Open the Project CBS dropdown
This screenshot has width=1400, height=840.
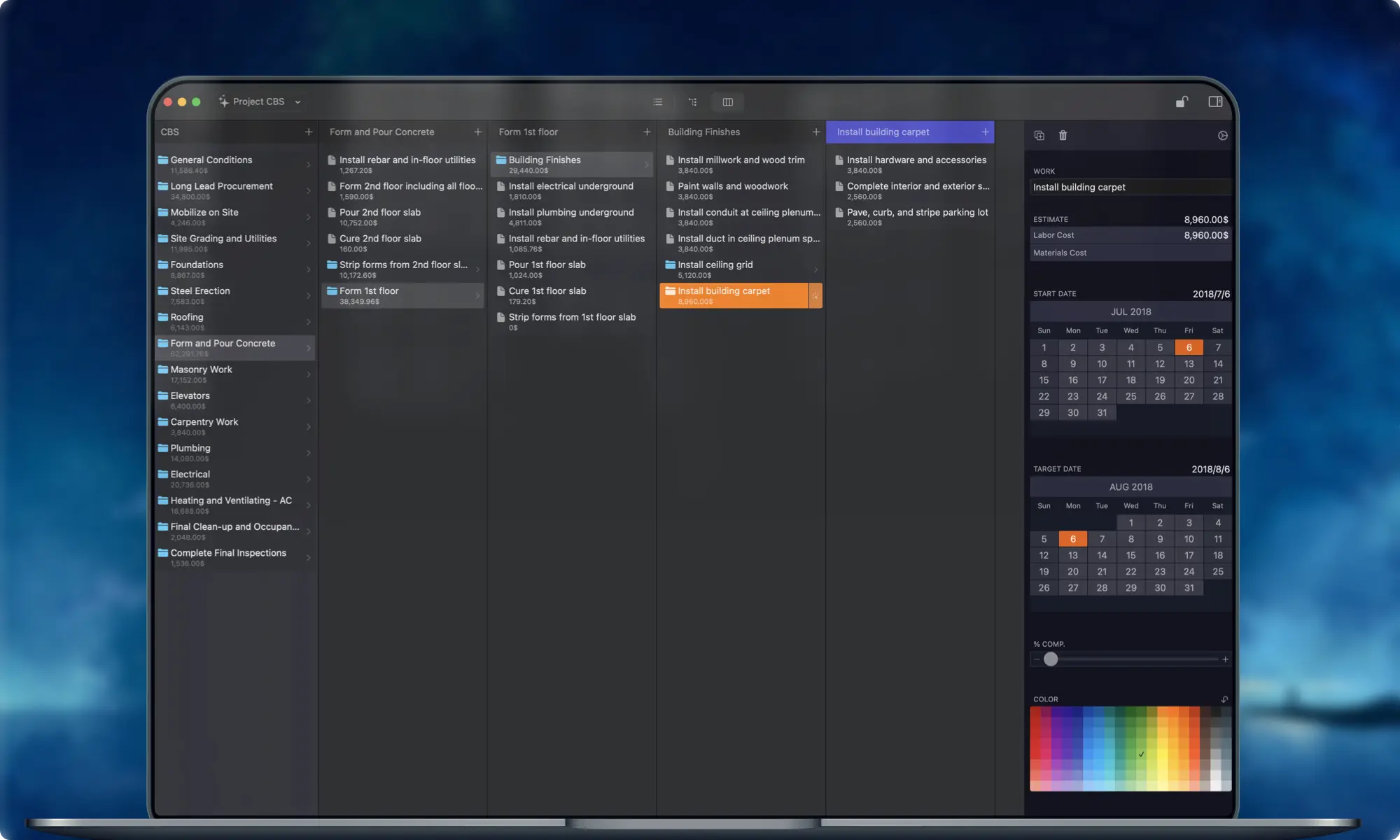click(x=260, y=102)
